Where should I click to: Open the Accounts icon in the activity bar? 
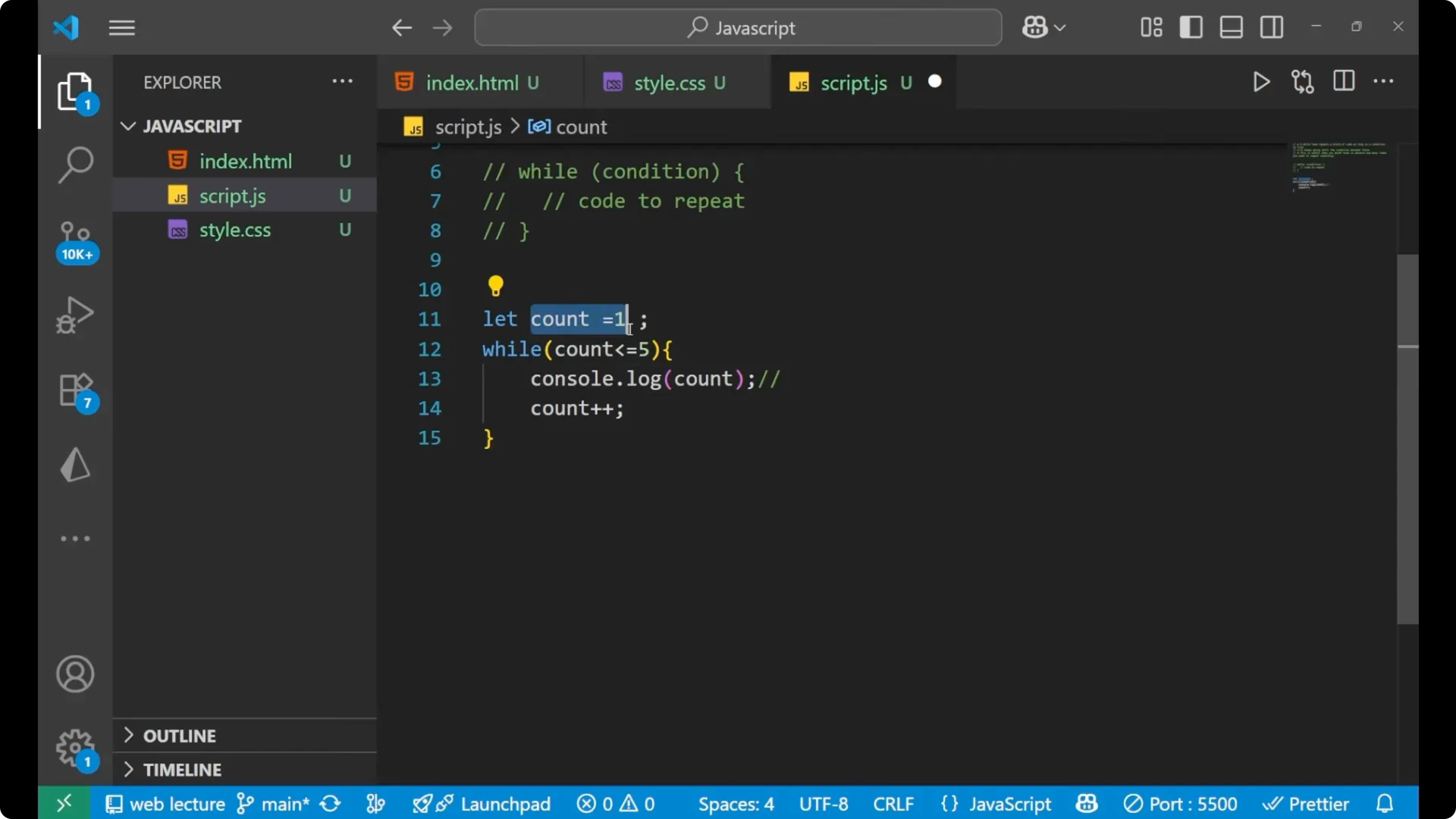pyautogui.click(x=74, y=674)
